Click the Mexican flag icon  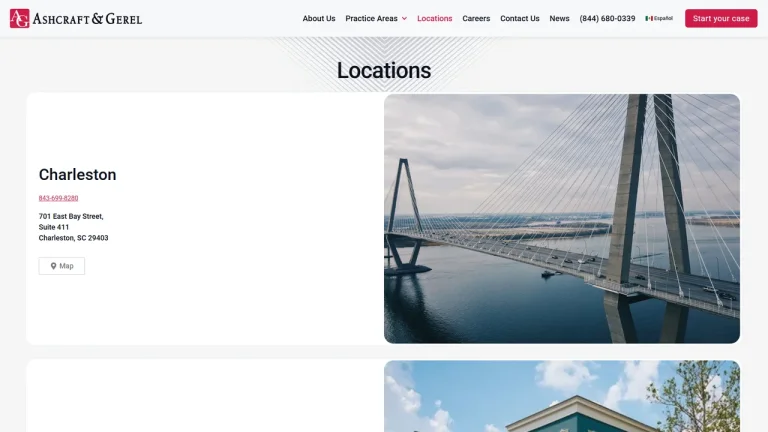[x=649, y=19]
